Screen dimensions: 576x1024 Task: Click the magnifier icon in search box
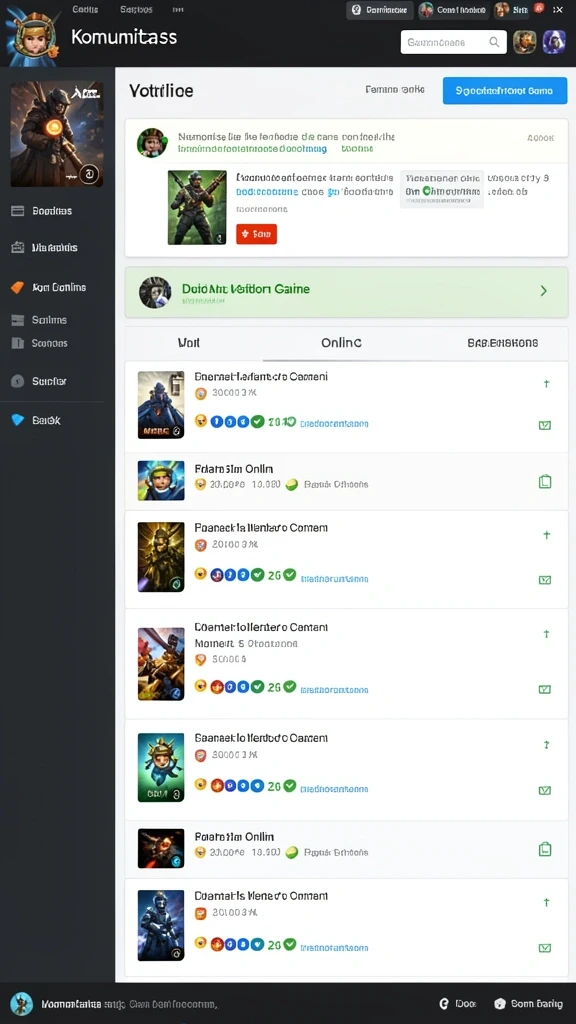click(494, 42)
